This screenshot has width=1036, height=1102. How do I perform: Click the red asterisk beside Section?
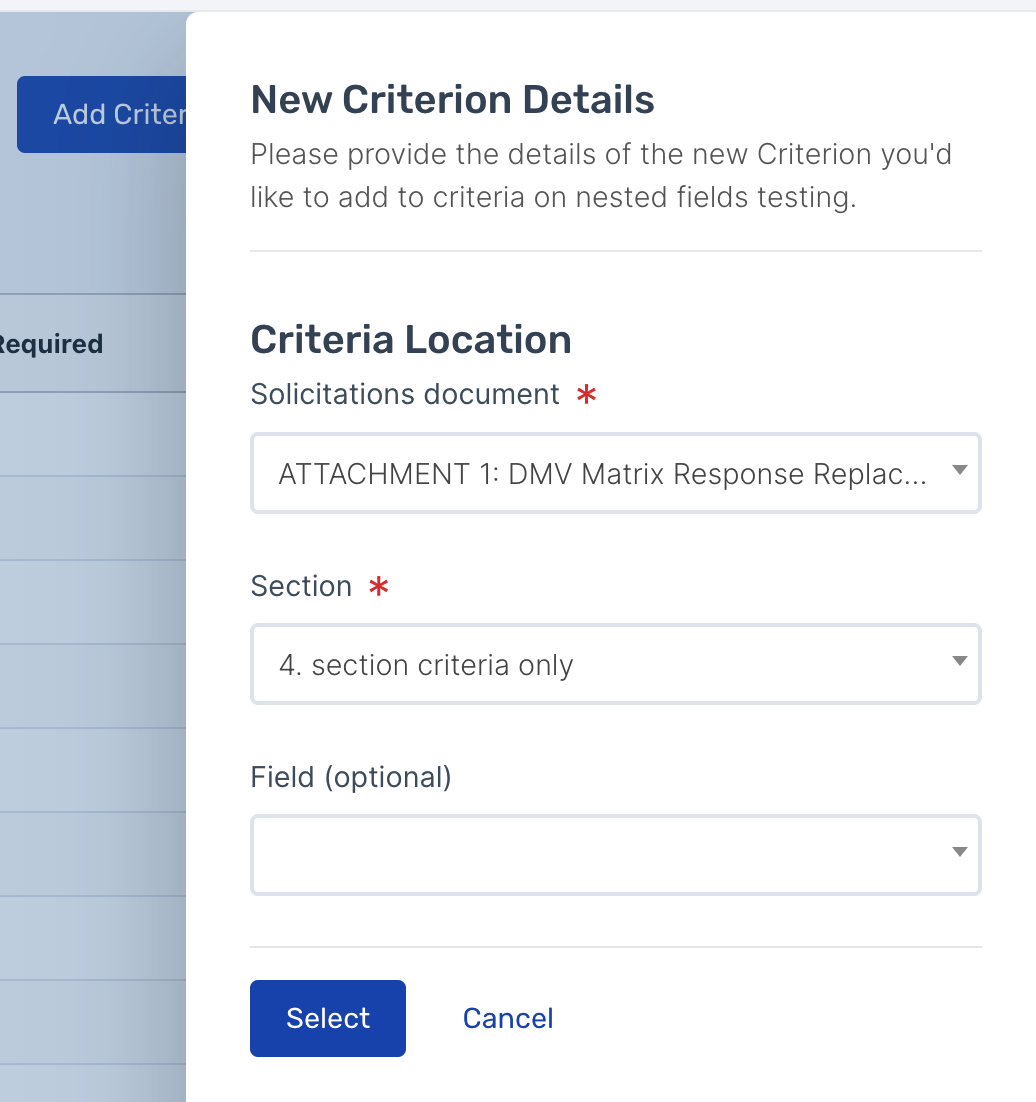click(379, 587)
